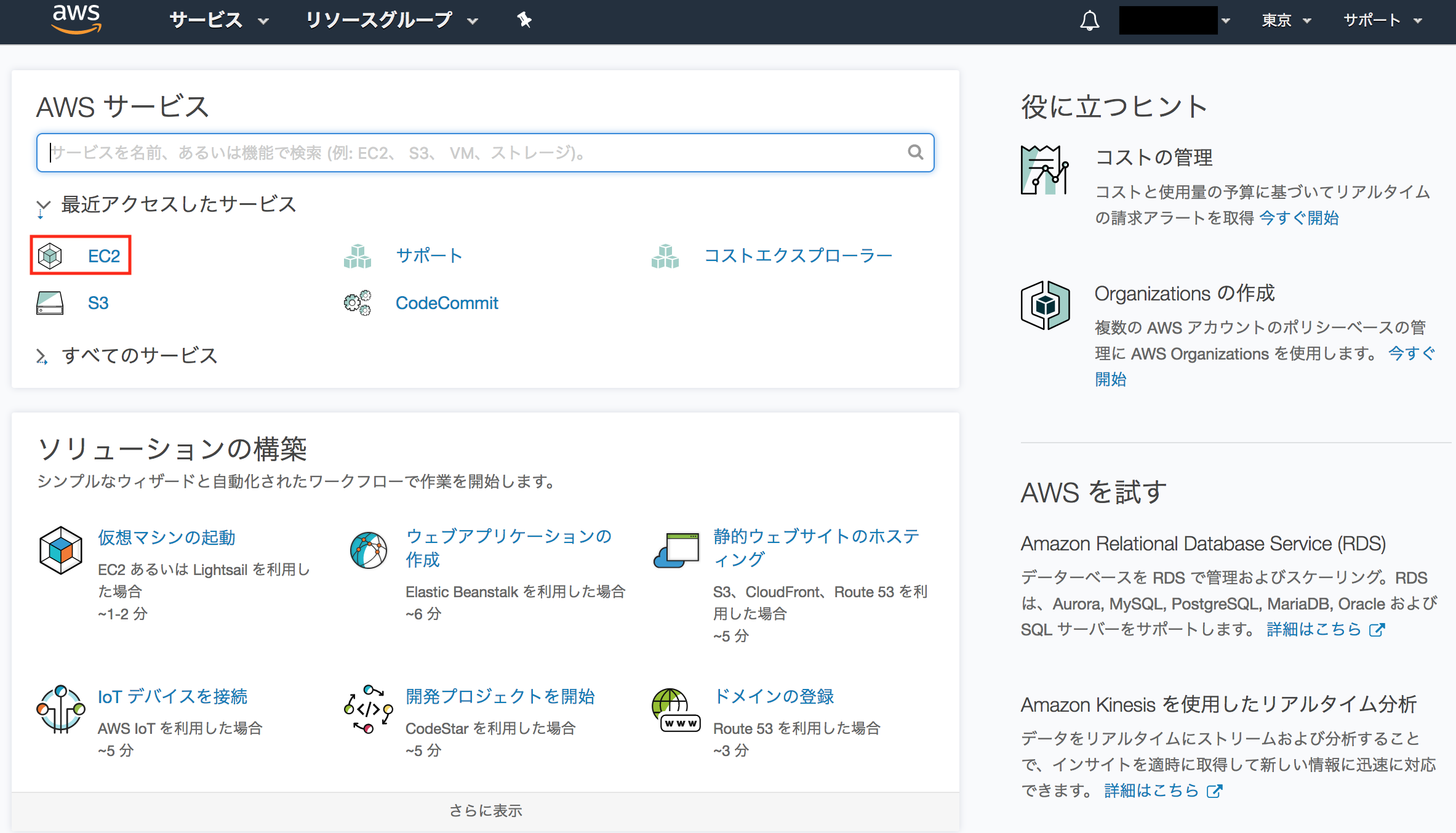Open 開発プロジェクトを開始 link
This screenshot has width=1456, height=833.
click(x=500, y=696)
